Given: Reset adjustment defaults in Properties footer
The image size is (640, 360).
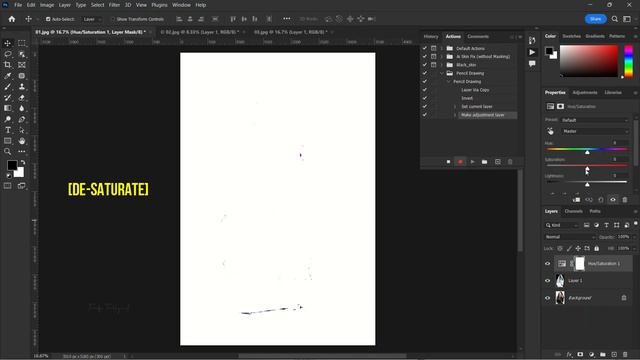Looking at the screenshot, I should pos(601,200).
